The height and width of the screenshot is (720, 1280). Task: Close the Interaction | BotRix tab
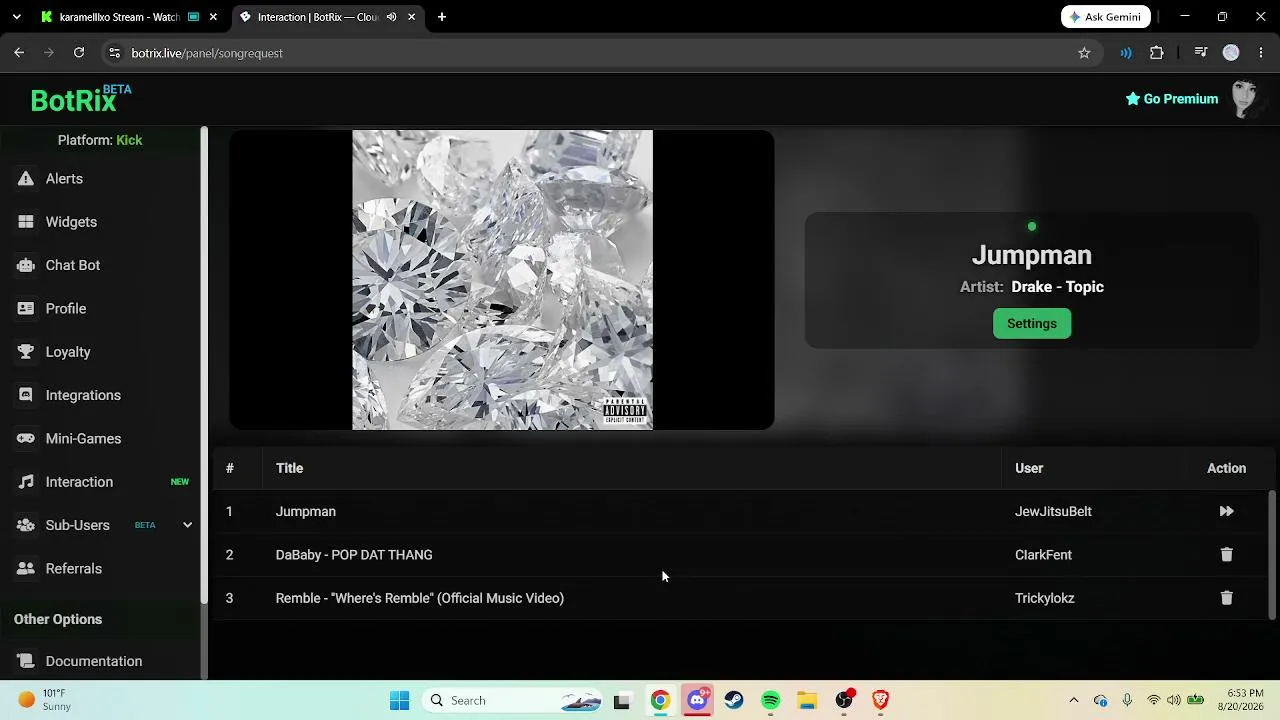(x=411, y=17)
